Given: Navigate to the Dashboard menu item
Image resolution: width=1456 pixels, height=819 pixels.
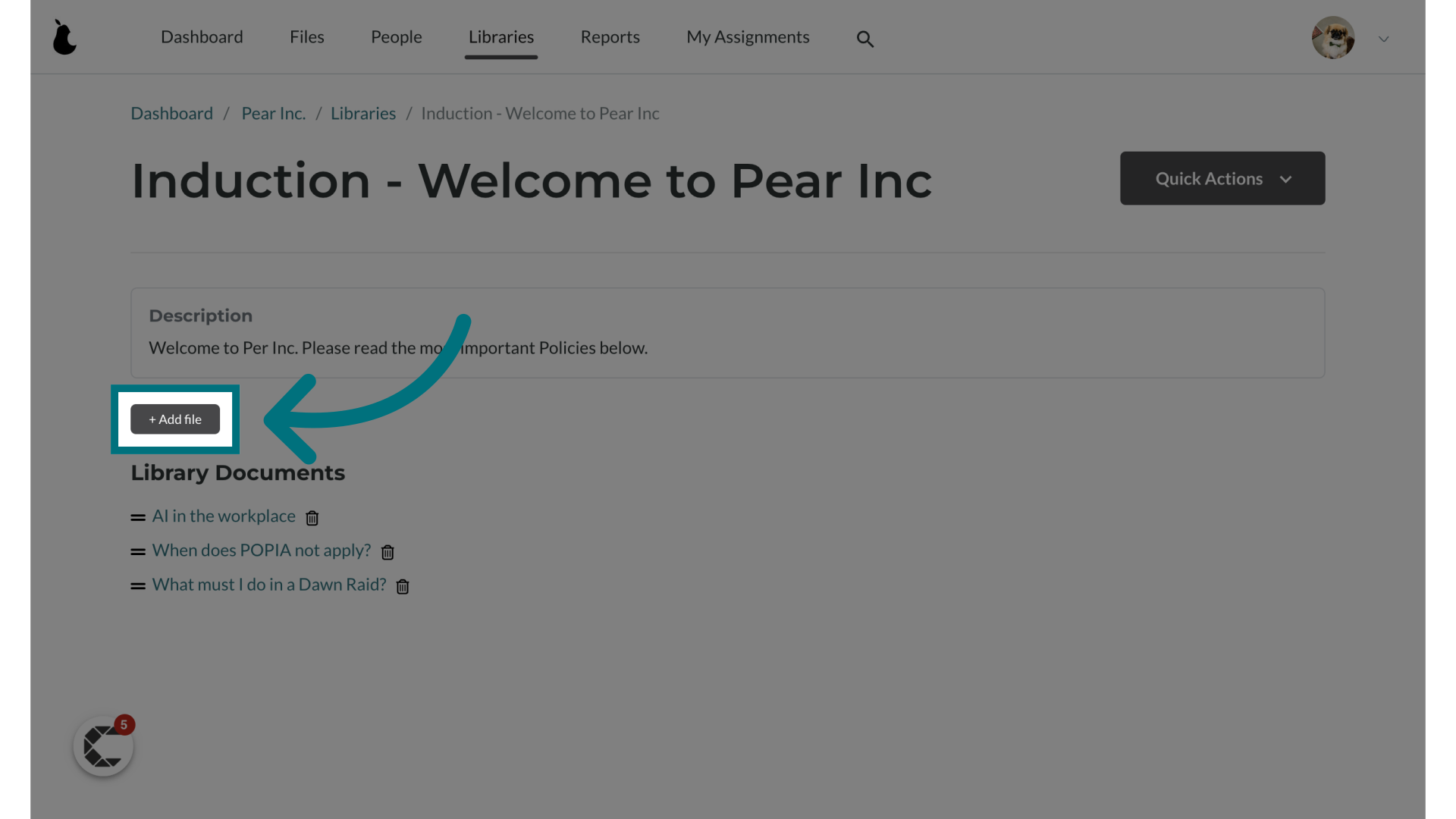Looking at the screenshot, I should (x=202, y=36).
